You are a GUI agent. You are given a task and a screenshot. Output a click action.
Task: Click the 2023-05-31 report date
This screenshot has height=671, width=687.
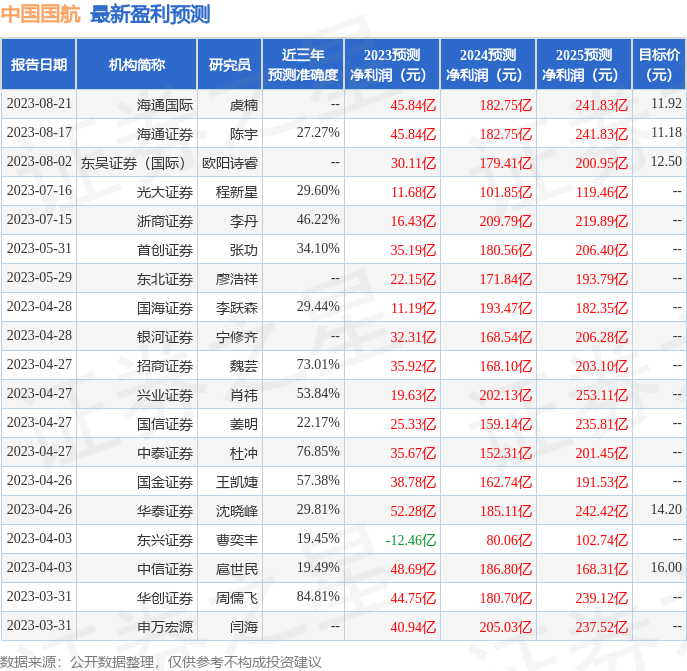(39, 248)
